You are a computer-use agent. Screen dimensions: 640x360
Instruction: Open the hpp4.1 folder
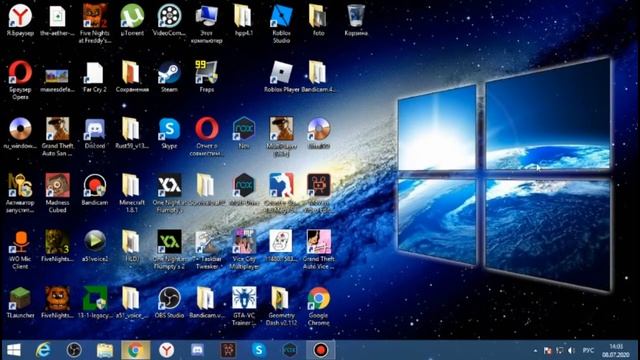click(x=244, y=20)
